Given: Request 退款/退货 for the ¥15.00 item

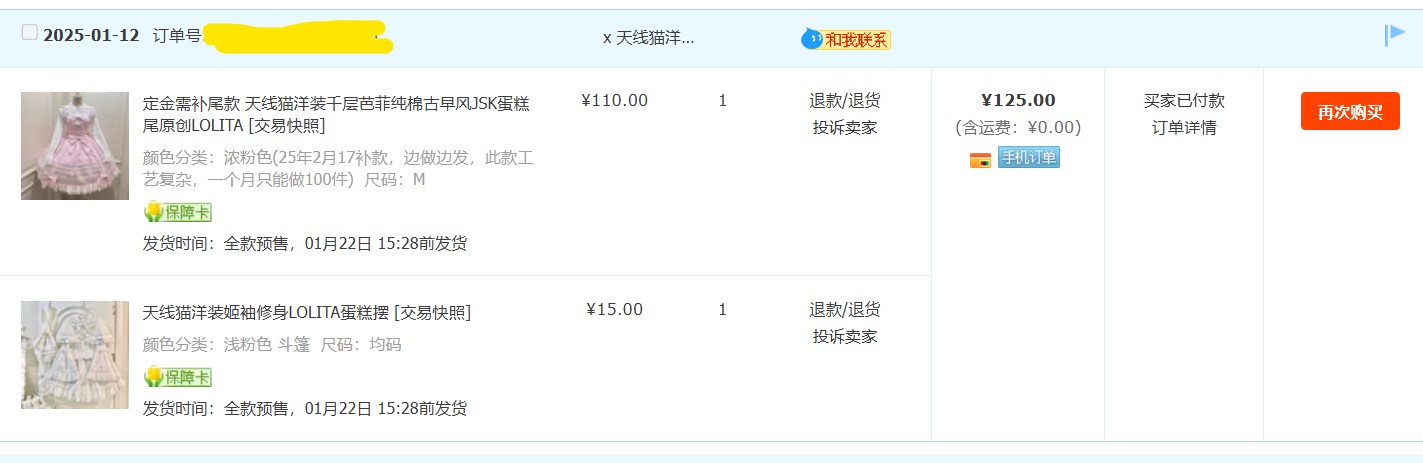Looking at the screenshot, I should pyautogui.click(x=845, y=310).
